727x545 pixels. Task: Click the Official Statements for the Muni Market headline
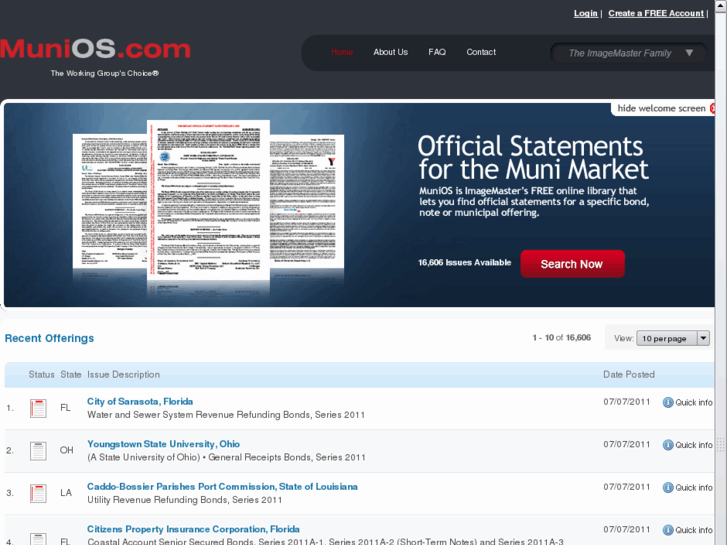coord(533,158)
